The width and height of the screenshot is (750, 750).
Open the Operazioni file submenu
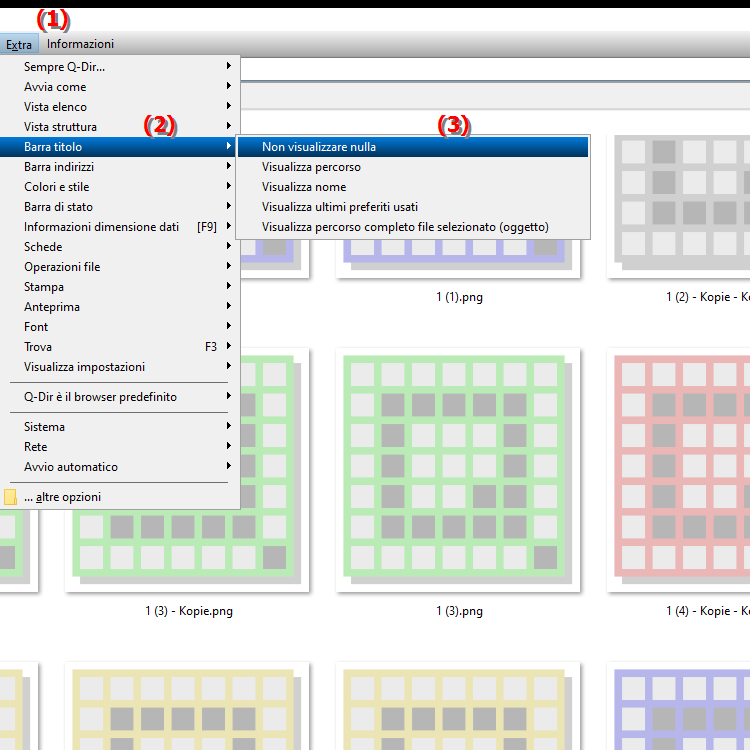pyautogui.click(x=119, y=267)
